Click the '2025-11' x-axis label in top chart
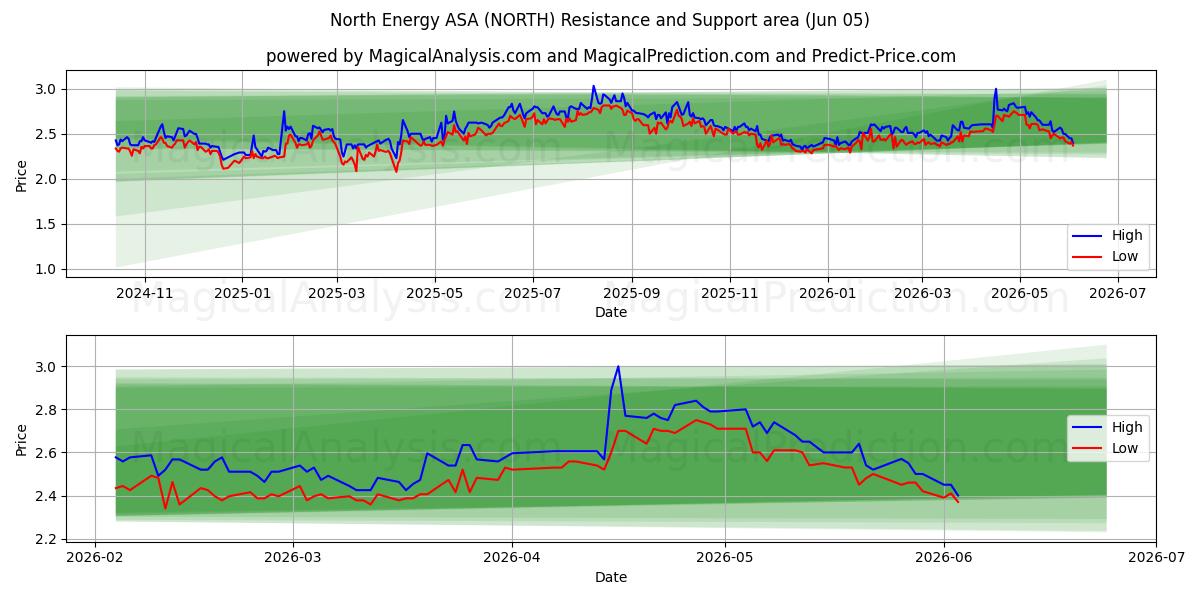Viewport: 1200px width, 600px height. coord(730,293)
